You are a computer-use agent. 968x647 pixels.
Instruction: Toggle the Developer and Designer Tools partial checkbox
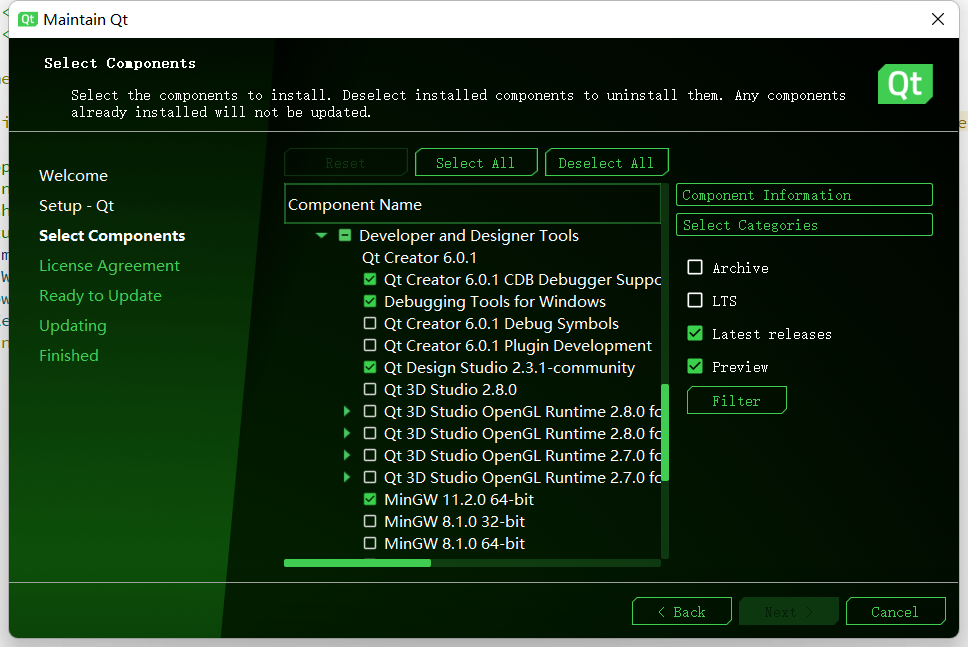pos(345,235)
